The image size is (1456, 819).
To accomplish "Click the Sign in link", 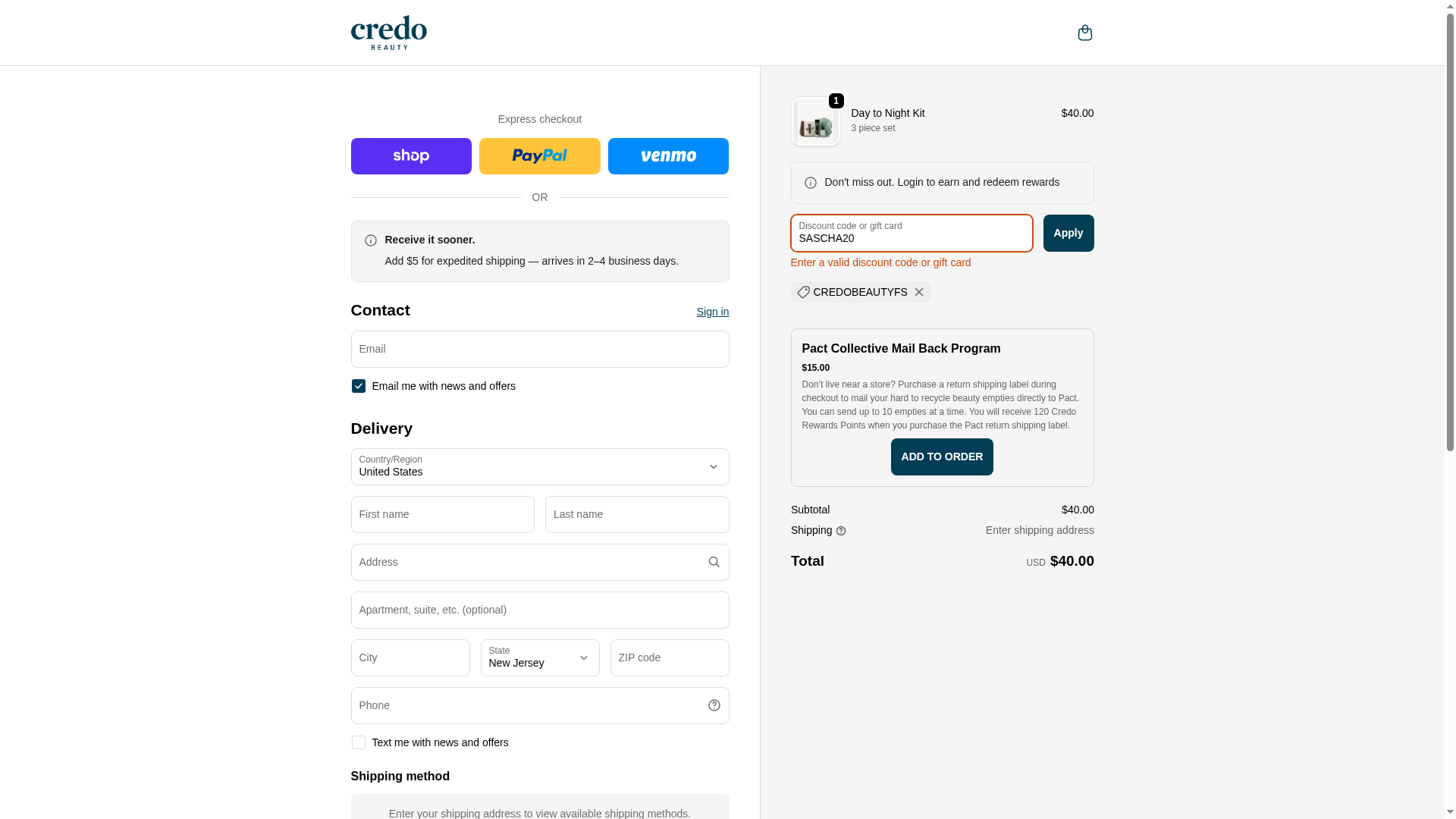I will [712, 312].
